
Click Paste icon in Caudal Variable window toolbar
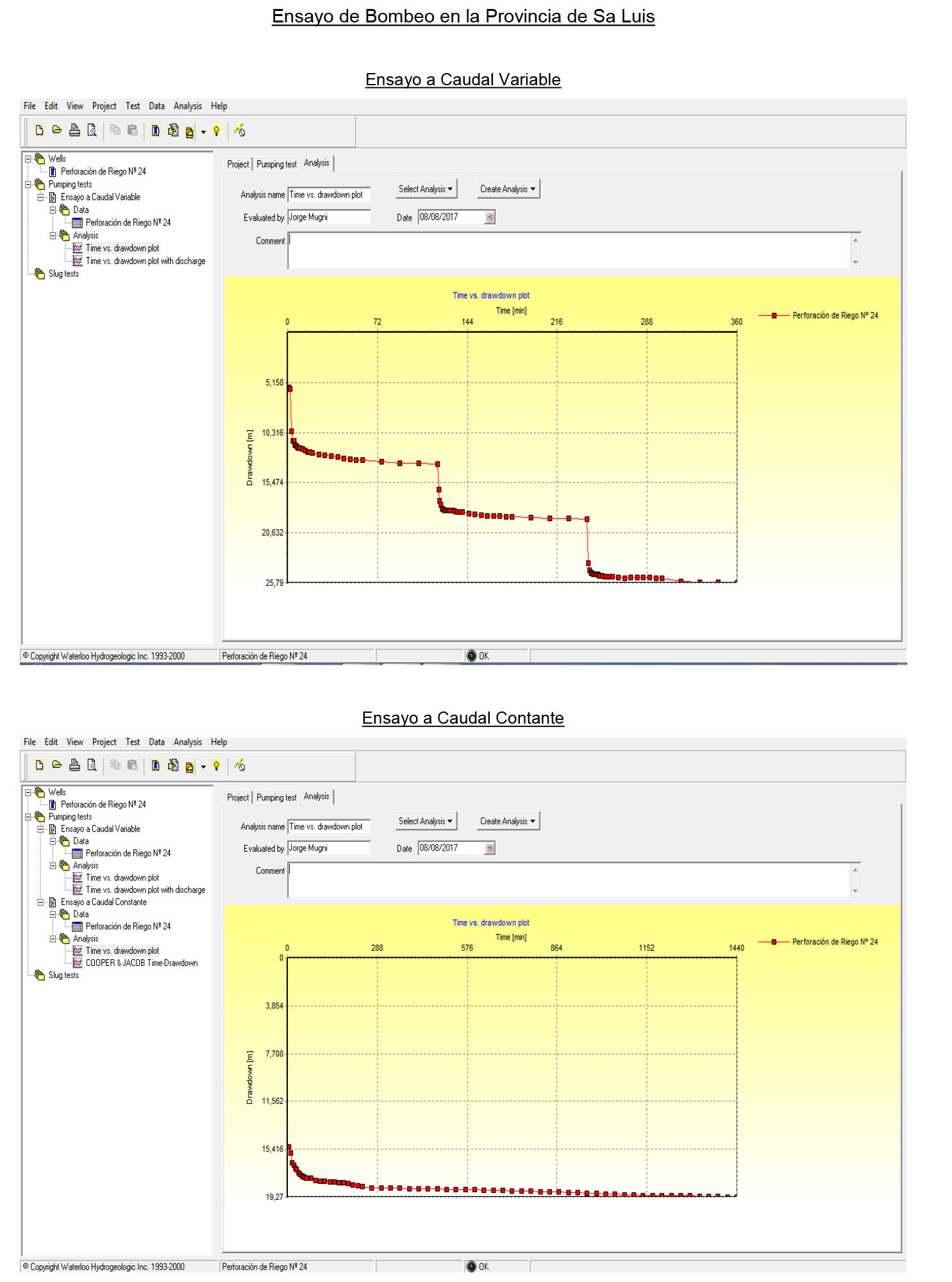[133, 130]
